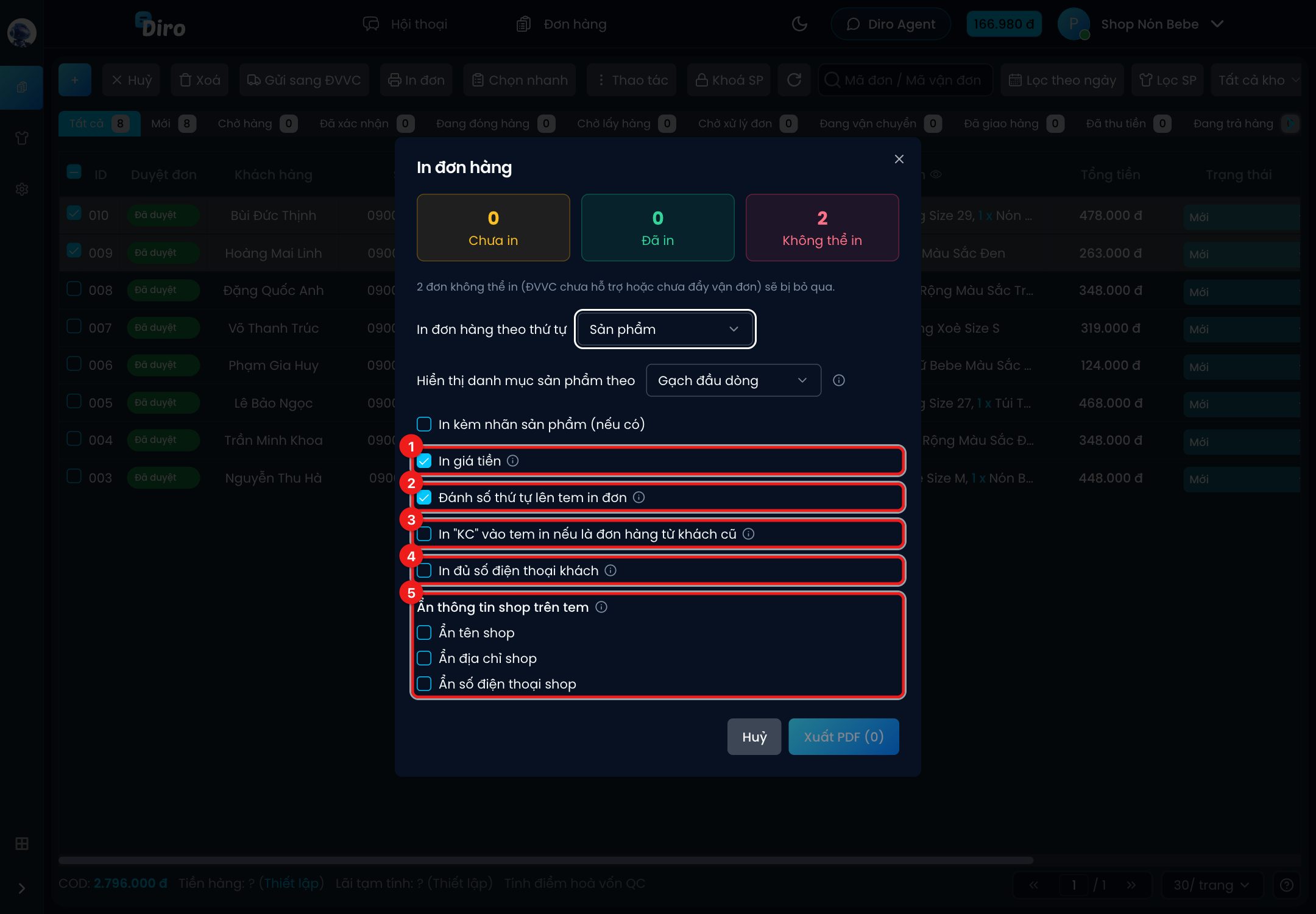This screenshot has height=914, width=1316.
Task: Click the grid apps icon in sidebar
Action: (x=22, y=843)
